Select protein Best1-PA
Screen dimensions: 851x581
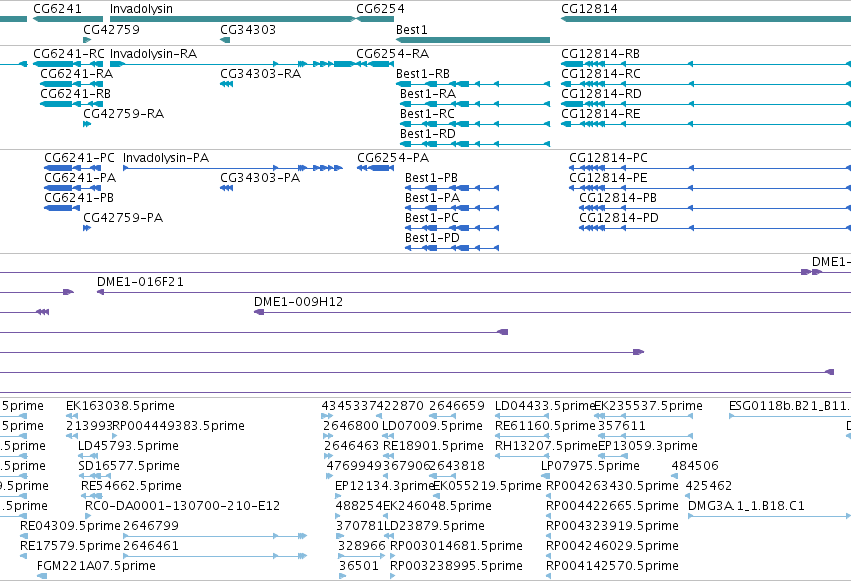point(452,208)
